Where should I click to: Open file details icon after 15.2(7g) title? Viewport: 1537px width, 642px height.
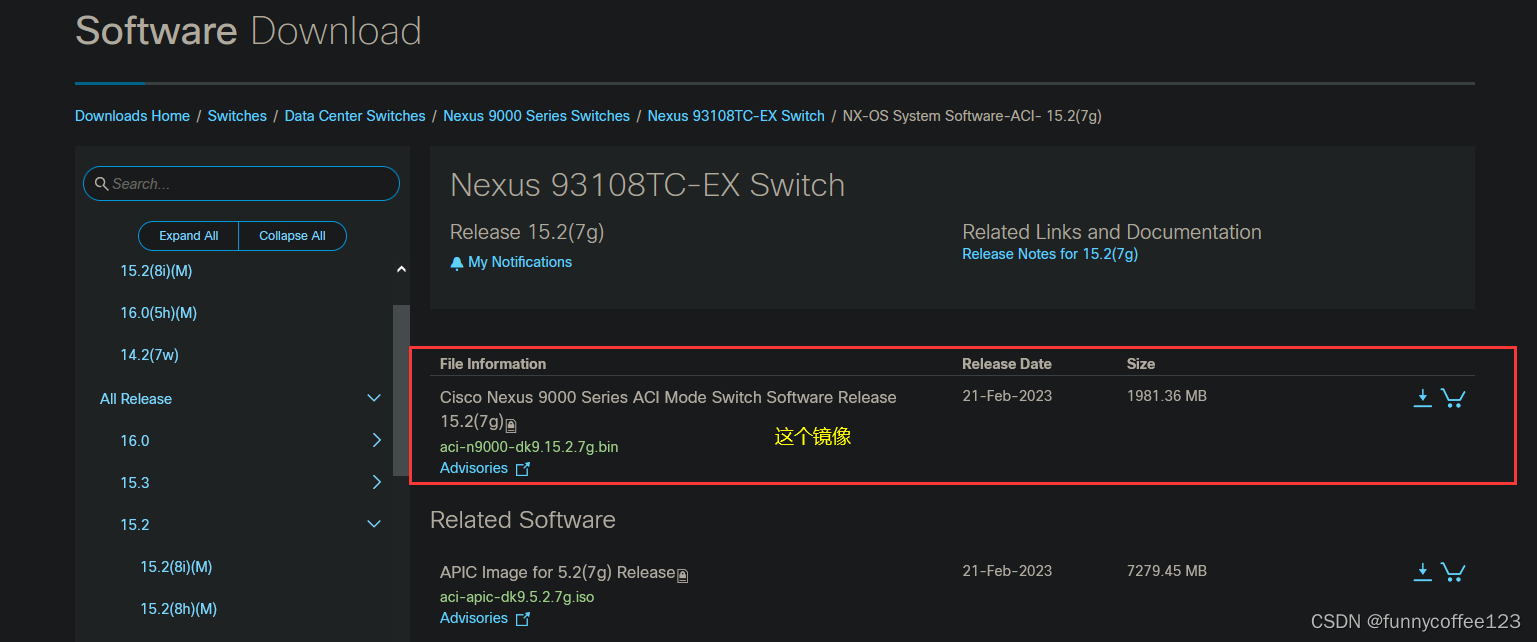click(511, 425)
